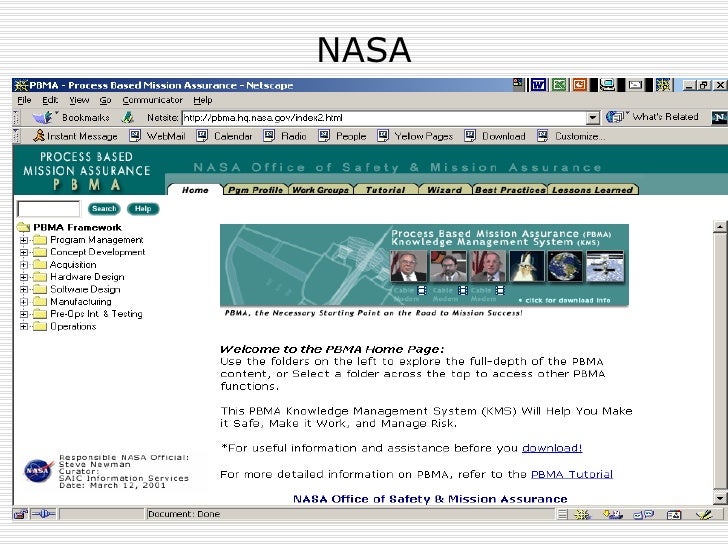Click the Customize... toolbar shortcut
This screenshot has width=728, height=546.
571,136
